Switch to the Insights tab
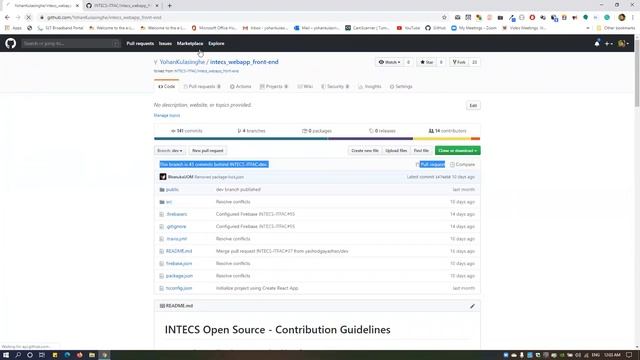 370,87
